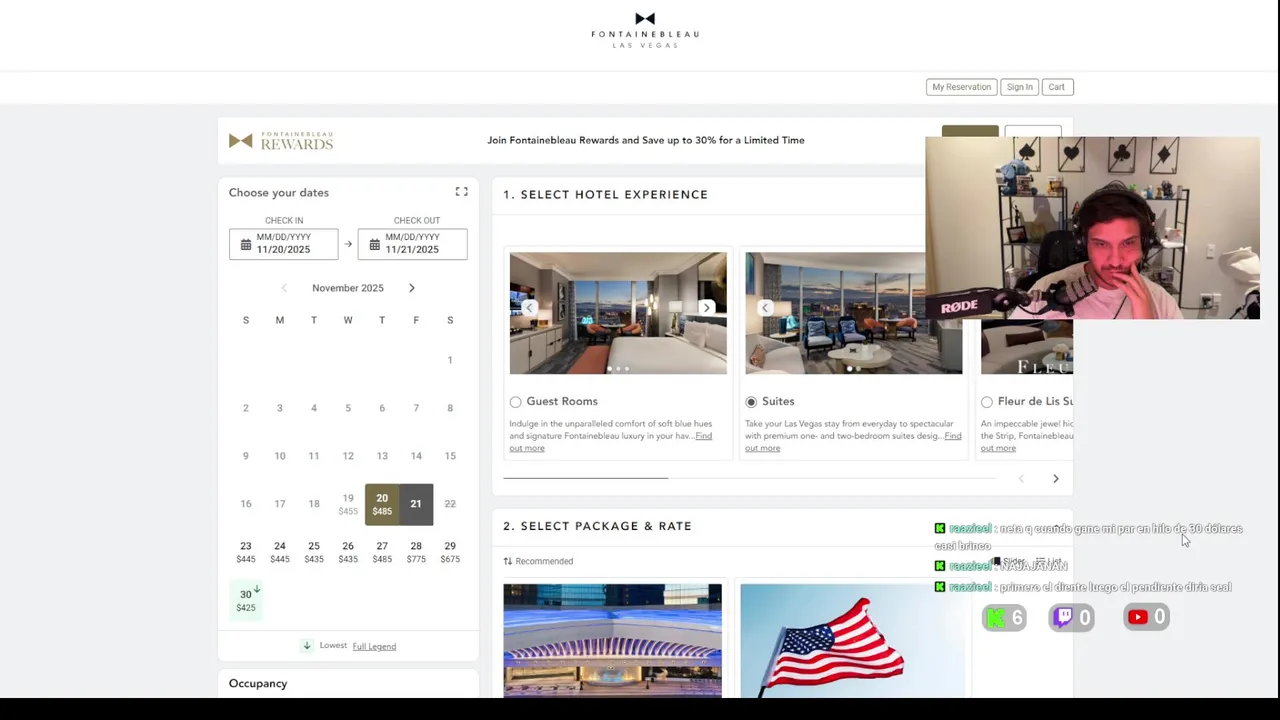Click the Kick viewer count icon
This screenshot has height=720, width=1280.
[x=995, y=617]
